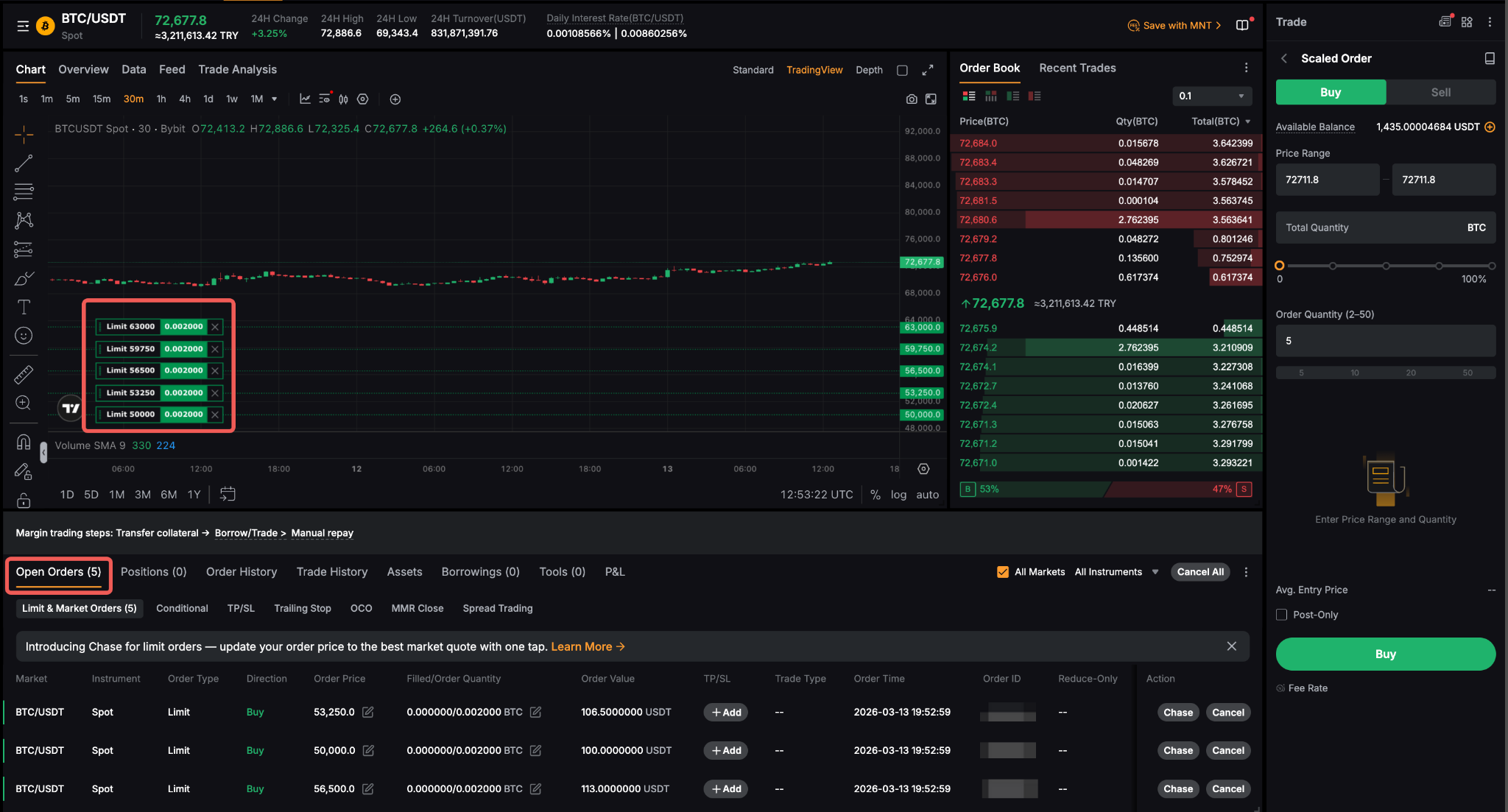This screenshot has height=812, width=1508.
Task: Expand more timeframe options after 1M
Action: [x=275, y=99]
